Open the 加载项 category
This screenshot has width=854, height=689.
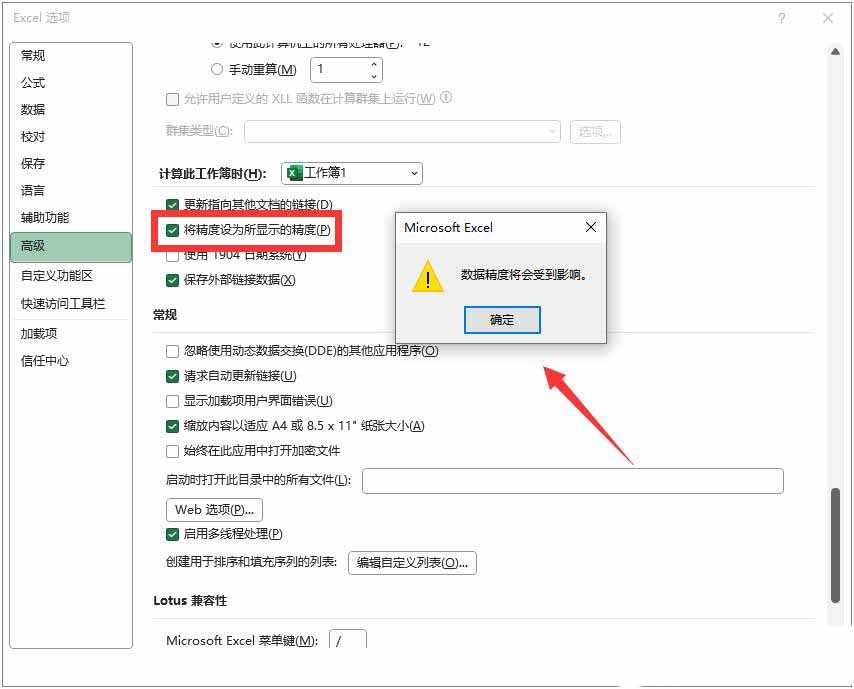pyautogui.click(x=71, y=333)
